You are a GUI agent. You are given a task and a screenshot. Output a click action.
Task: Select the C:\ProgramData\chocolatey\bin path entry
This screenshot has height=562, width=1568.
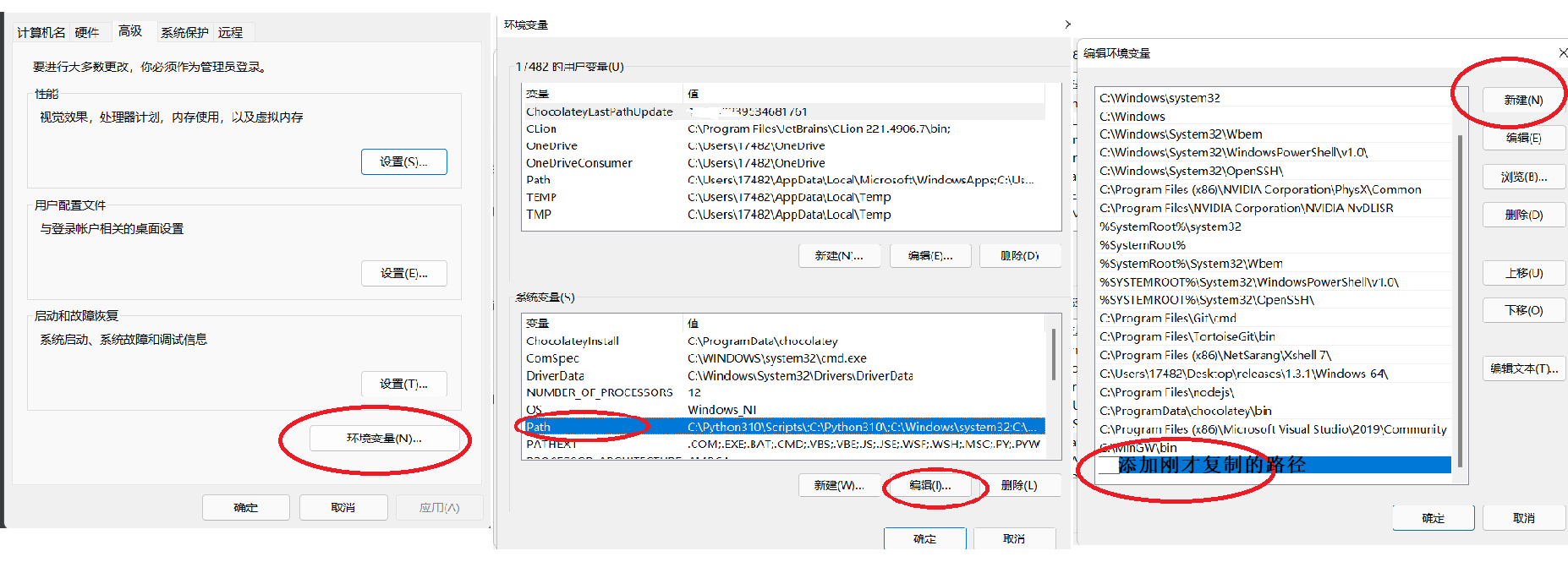(1275, 411)
